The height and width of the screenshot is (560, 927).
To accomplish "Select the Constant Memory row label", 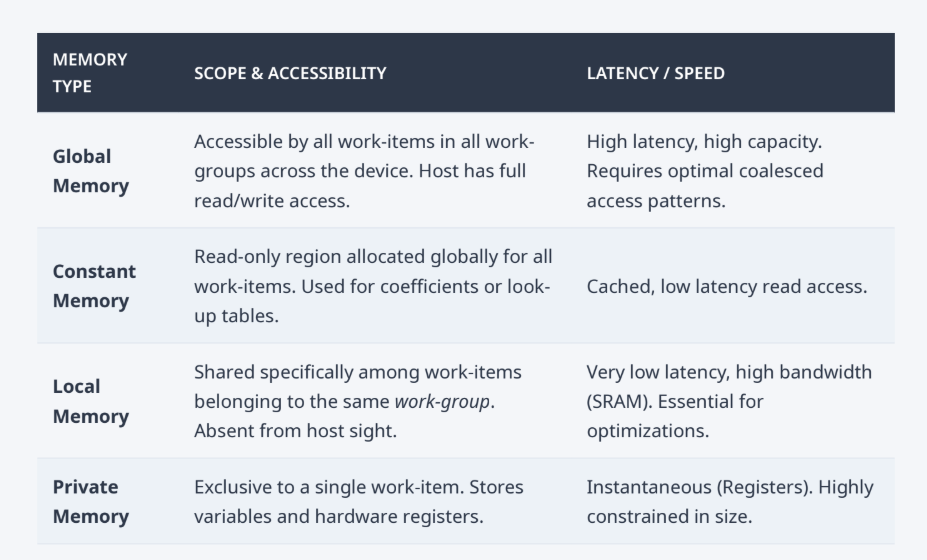I will [94, 286].
